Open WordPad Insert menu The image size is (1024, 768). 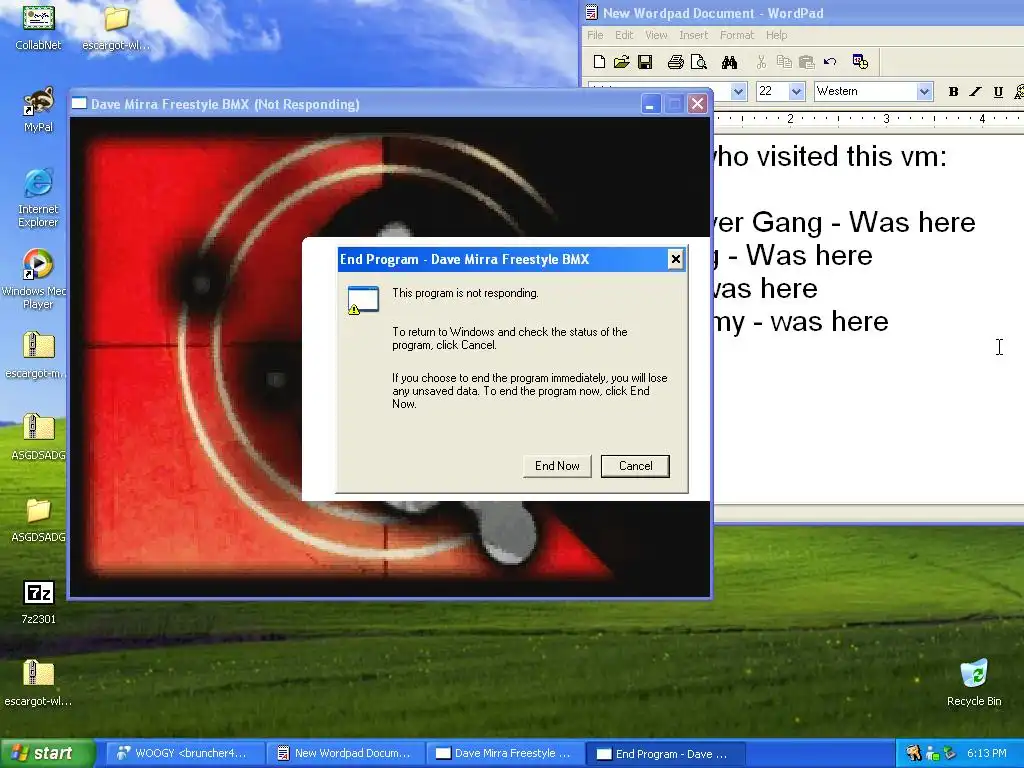[x=693, y=35]
